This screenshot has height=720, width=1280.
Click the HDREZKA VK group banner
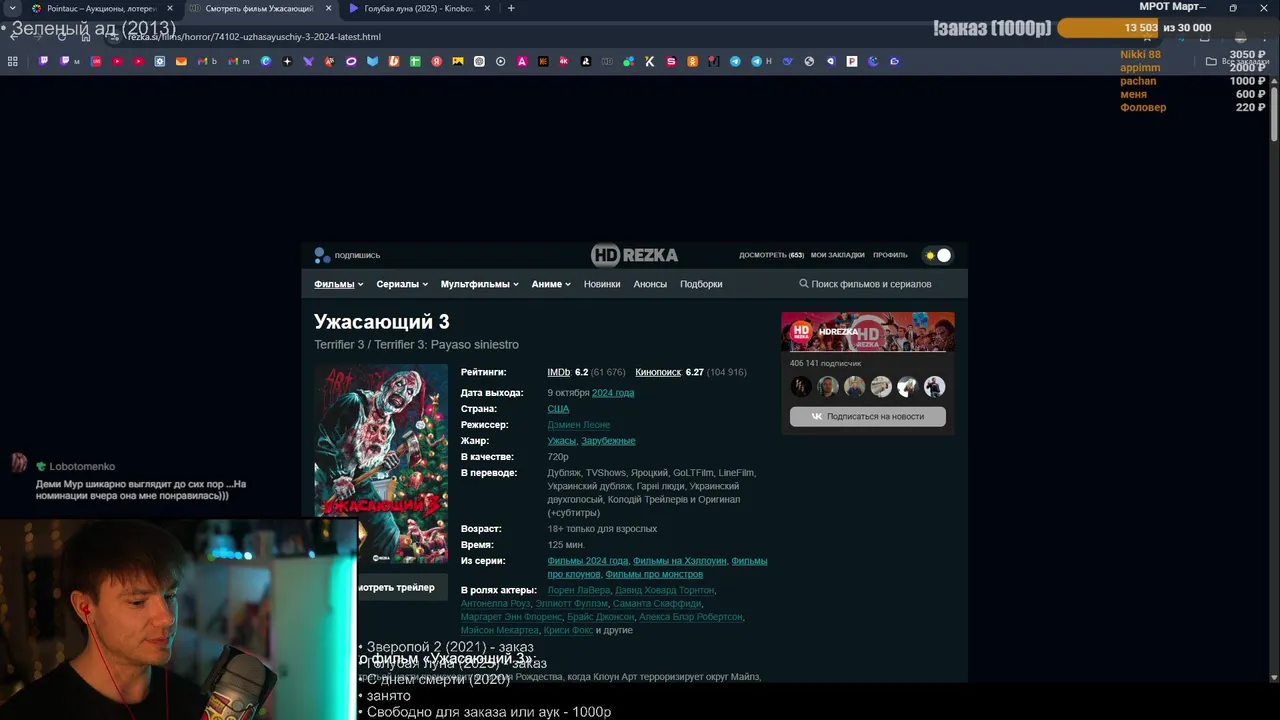868,332
